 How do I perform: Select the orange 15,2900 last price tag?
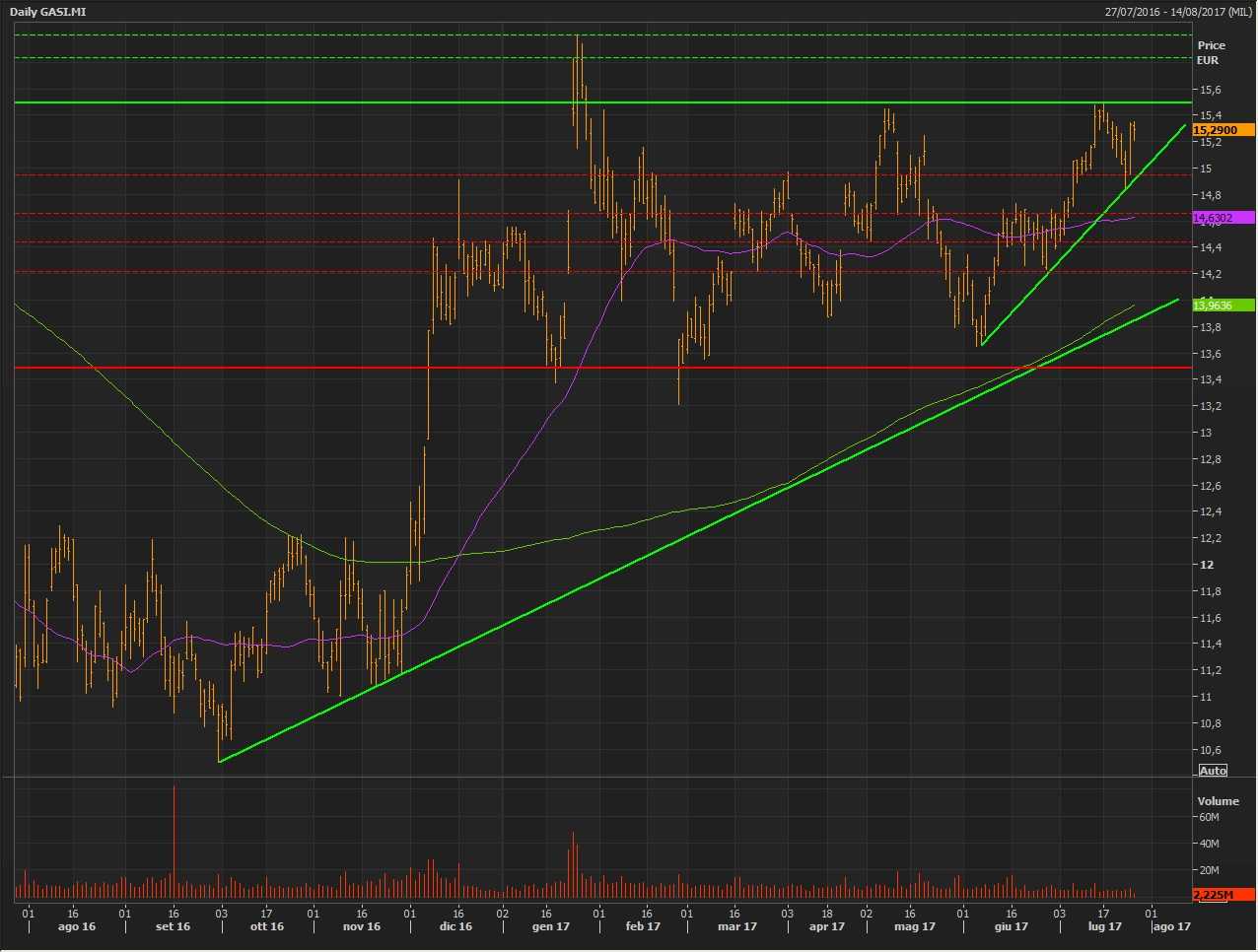[x=1223, y=130]
